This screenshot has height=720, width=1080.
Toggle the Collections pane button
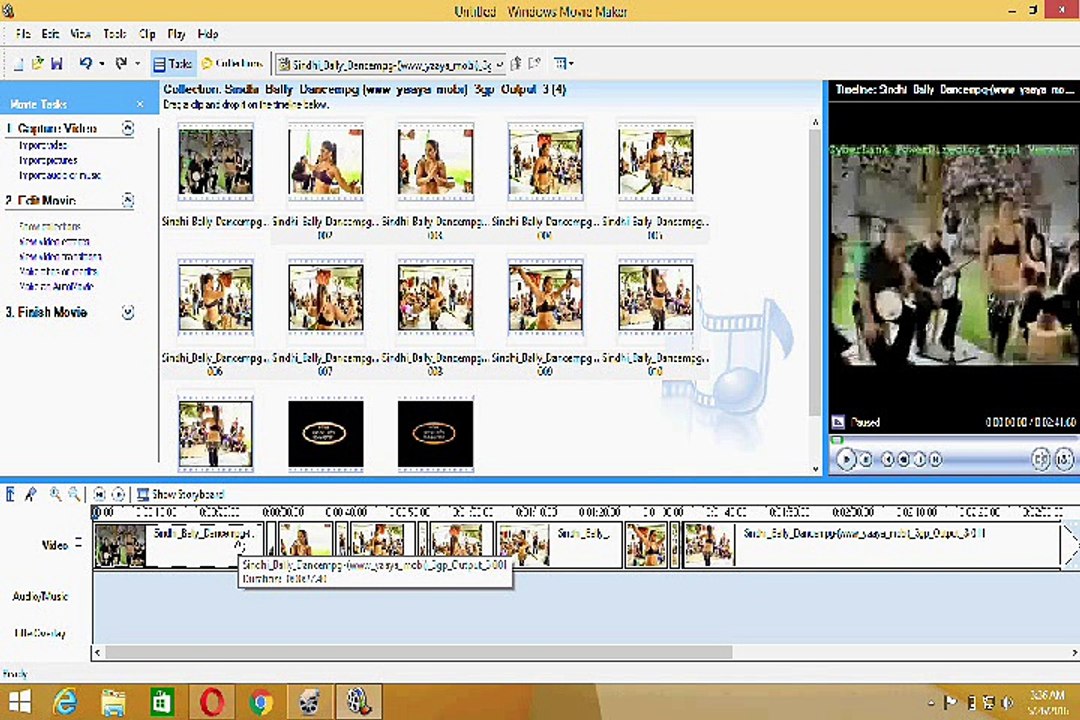pos(232,63)
